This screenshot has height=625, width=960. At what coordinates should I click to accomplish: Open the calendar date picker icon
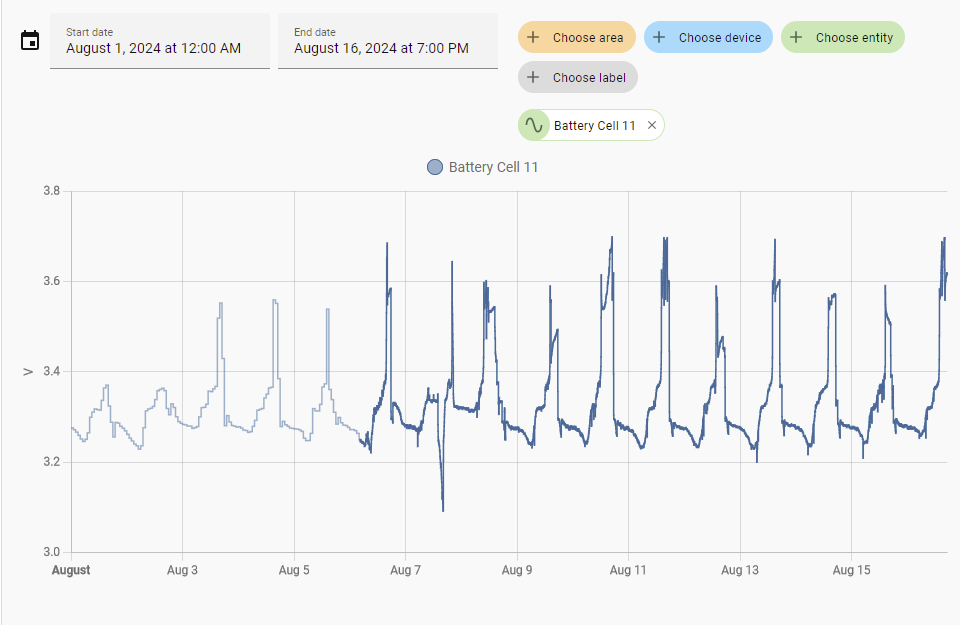click(x=30, y=40)
